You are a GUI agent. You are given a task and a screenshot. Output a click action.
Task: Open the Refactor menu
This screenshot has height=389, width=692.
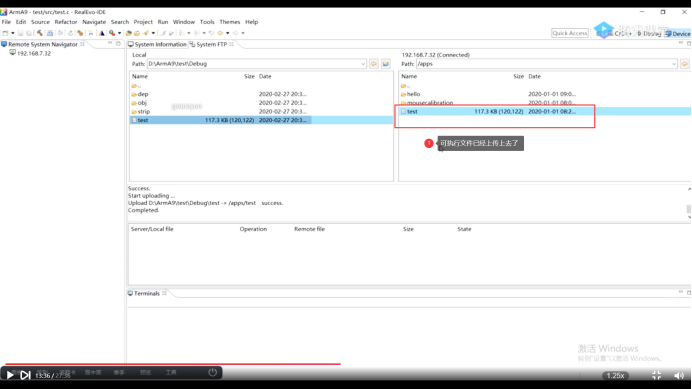pos(66,22)
